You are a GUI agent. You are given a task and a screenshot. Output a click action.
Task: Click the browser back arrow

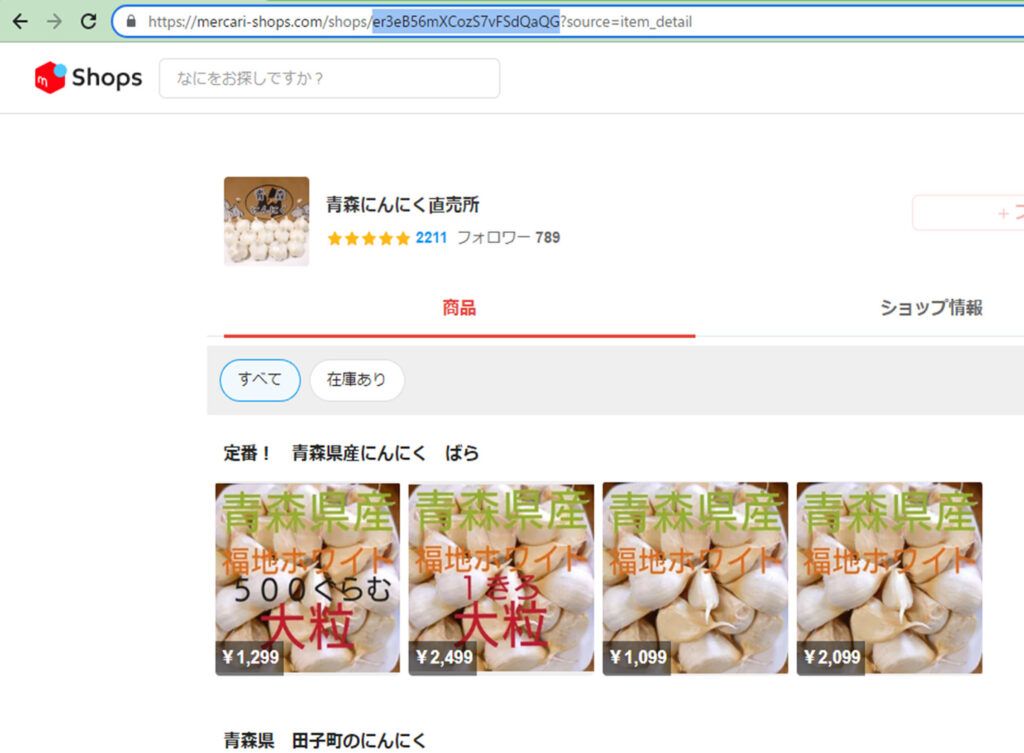20,21
